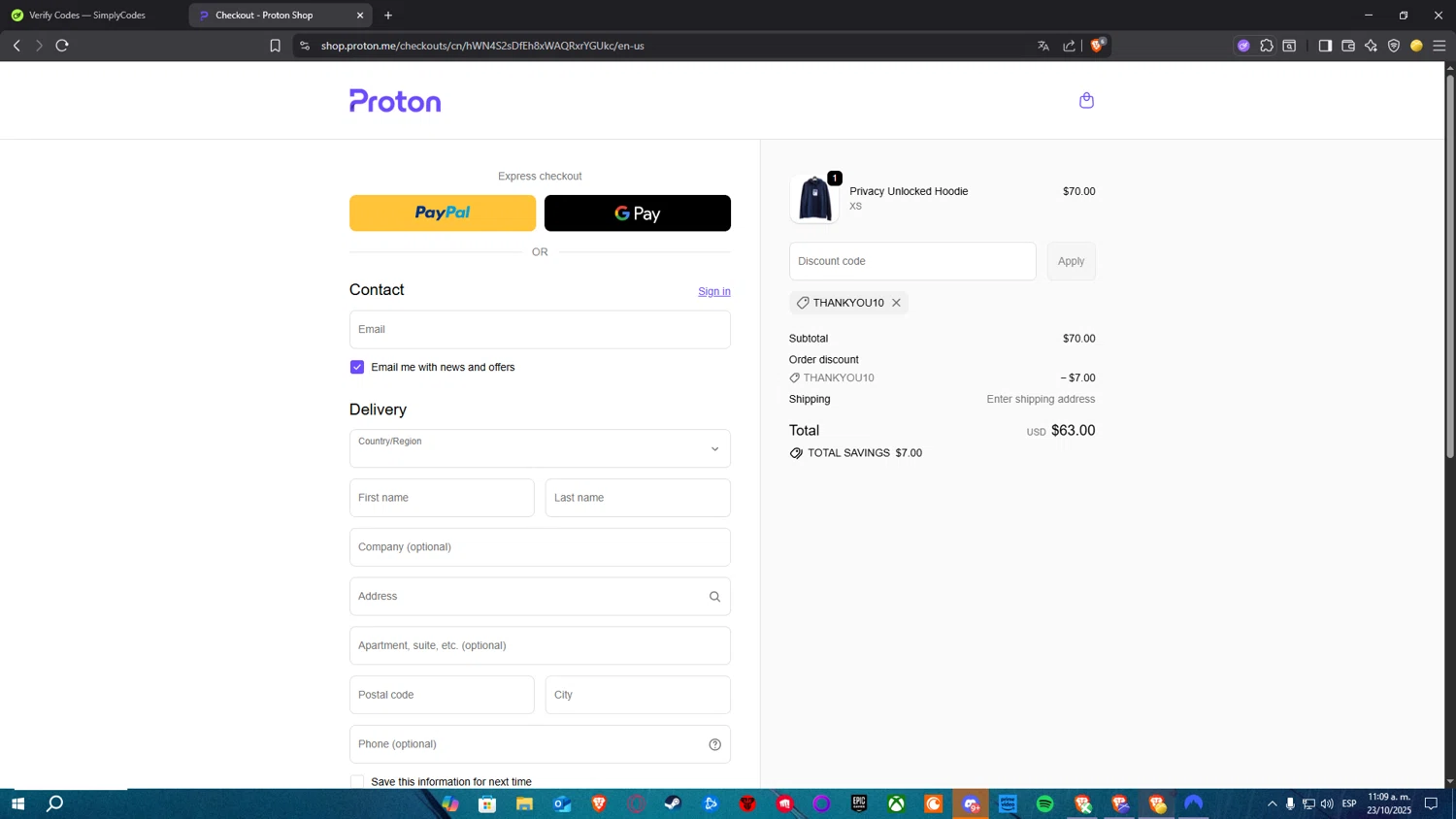This screenshot has height=819, width=1456.
Task: View site information icon in address bar
Action: click(x=305, y=46)
